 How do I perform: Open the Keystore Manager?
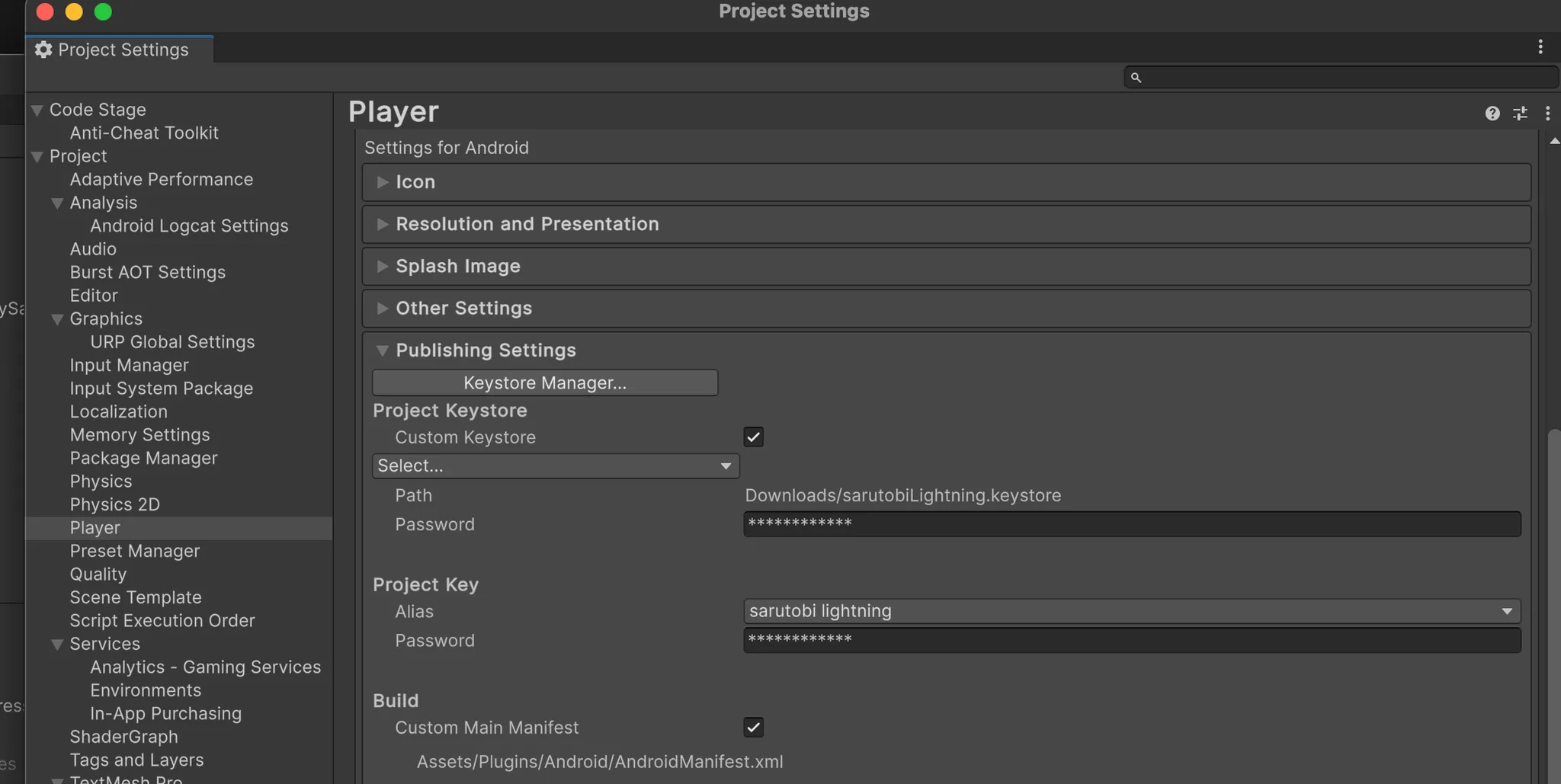545,382
